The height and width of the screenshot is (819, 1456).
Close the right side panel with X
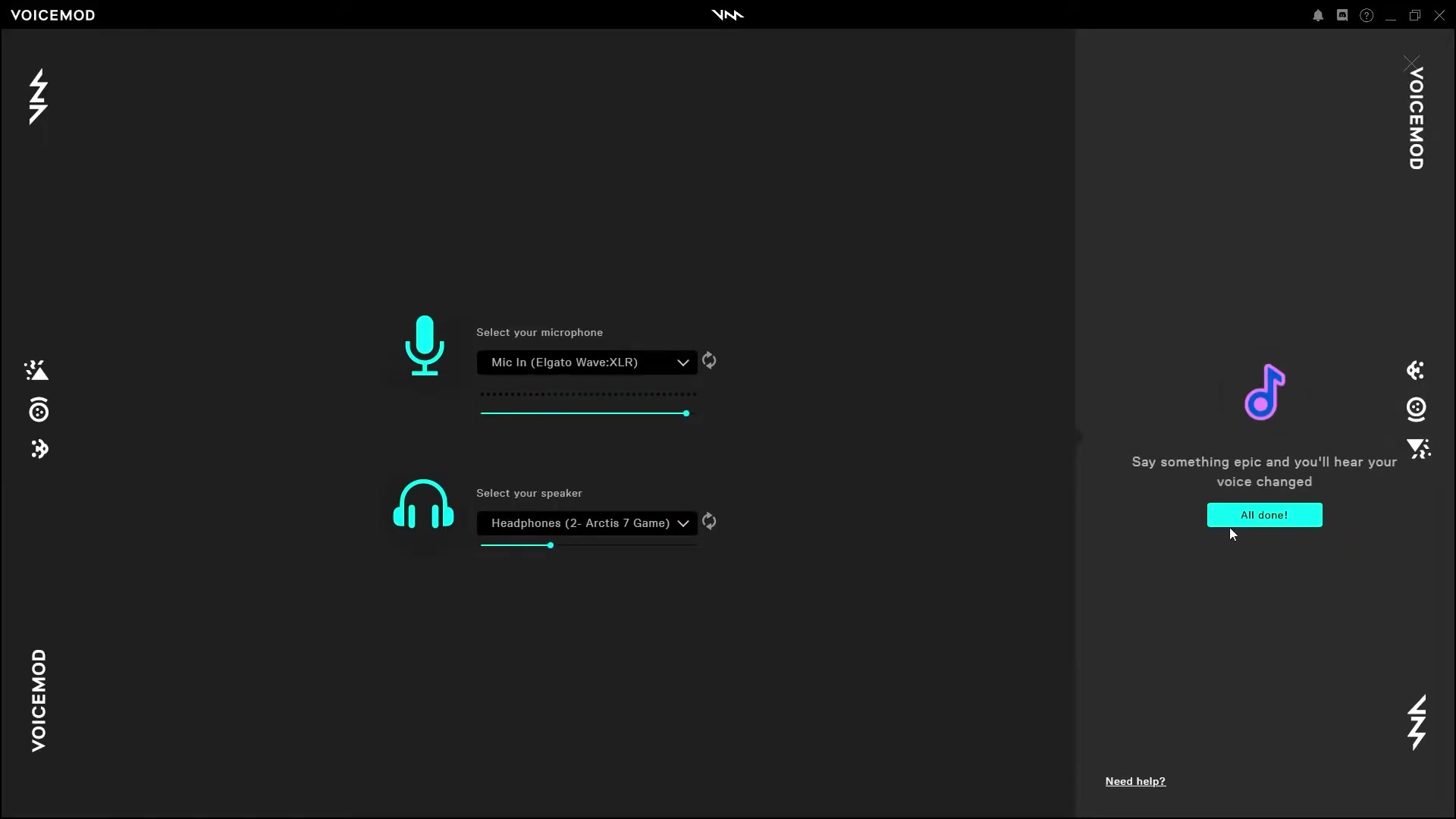click(x=1411, y=63)
